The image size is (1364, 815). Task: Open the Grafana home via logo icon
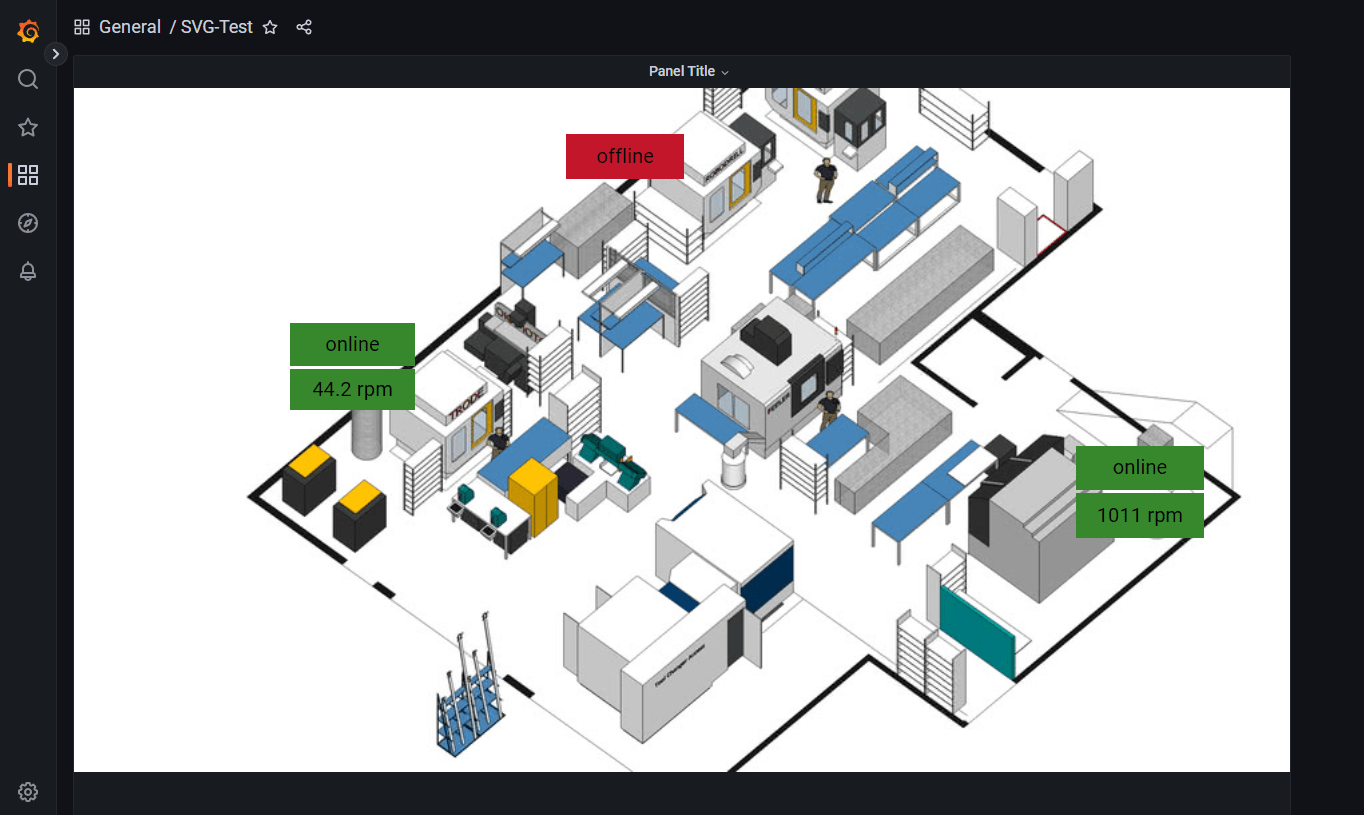click(x=27, y=31)
